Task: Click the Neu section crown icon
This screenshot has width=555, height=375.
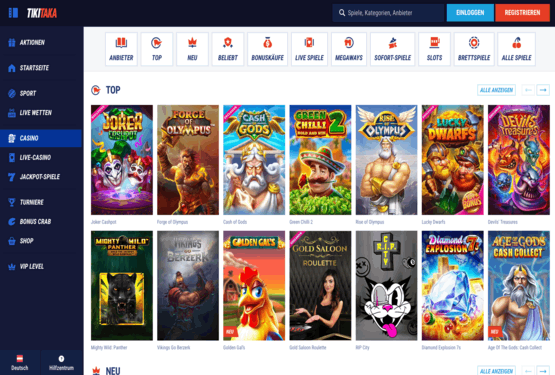Action: tap(96, 371)
